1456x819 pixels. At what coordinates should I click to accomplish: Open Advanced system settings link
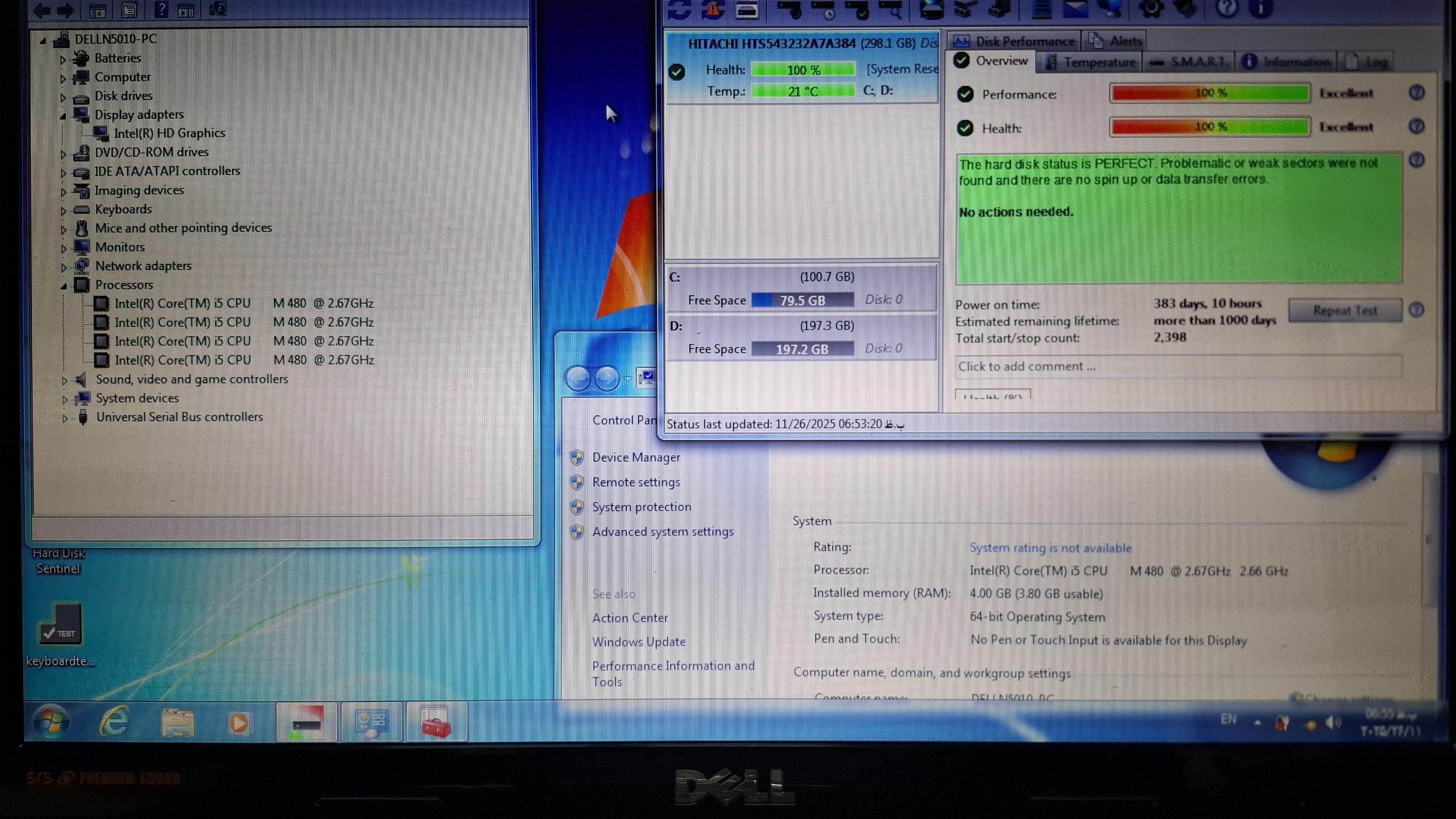[x=663, y=531]
